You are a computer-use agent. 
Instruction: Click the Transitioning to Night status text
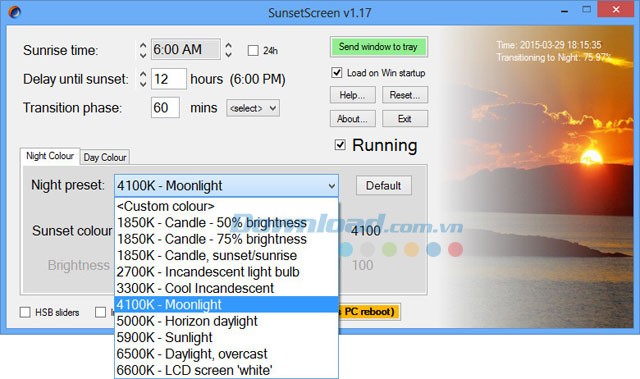tap(553, 58)
